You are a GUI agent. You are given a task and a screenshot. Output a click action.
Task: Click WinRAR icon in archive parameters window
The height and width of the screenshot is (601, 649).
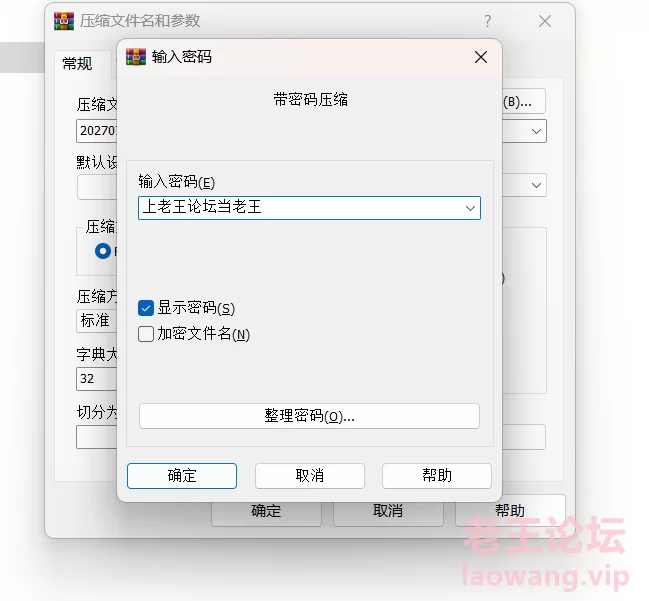click(x=64, y=21)
